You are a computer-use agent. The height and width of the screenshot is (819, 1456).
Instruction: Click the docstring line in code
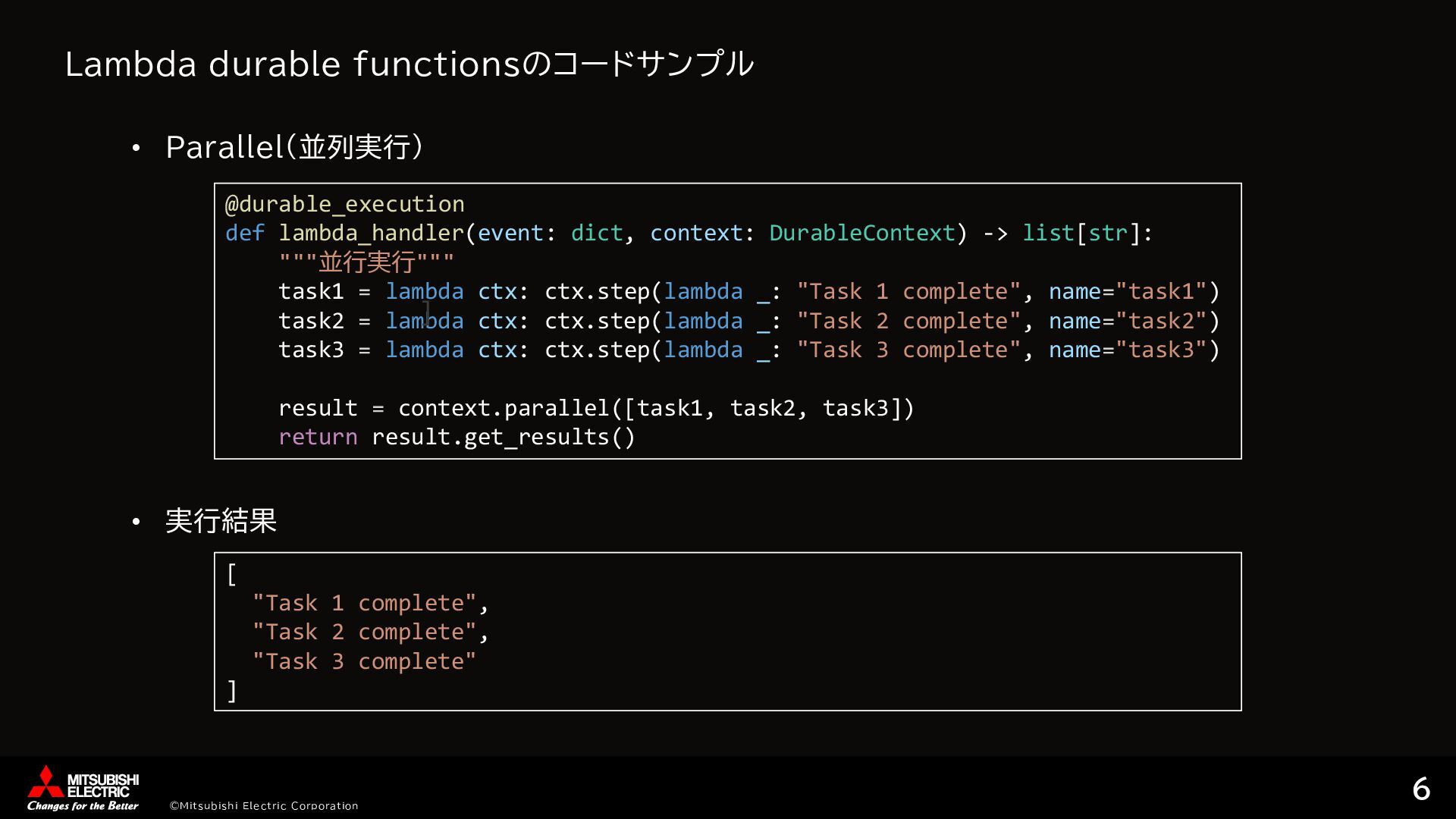tap(366, 262)
